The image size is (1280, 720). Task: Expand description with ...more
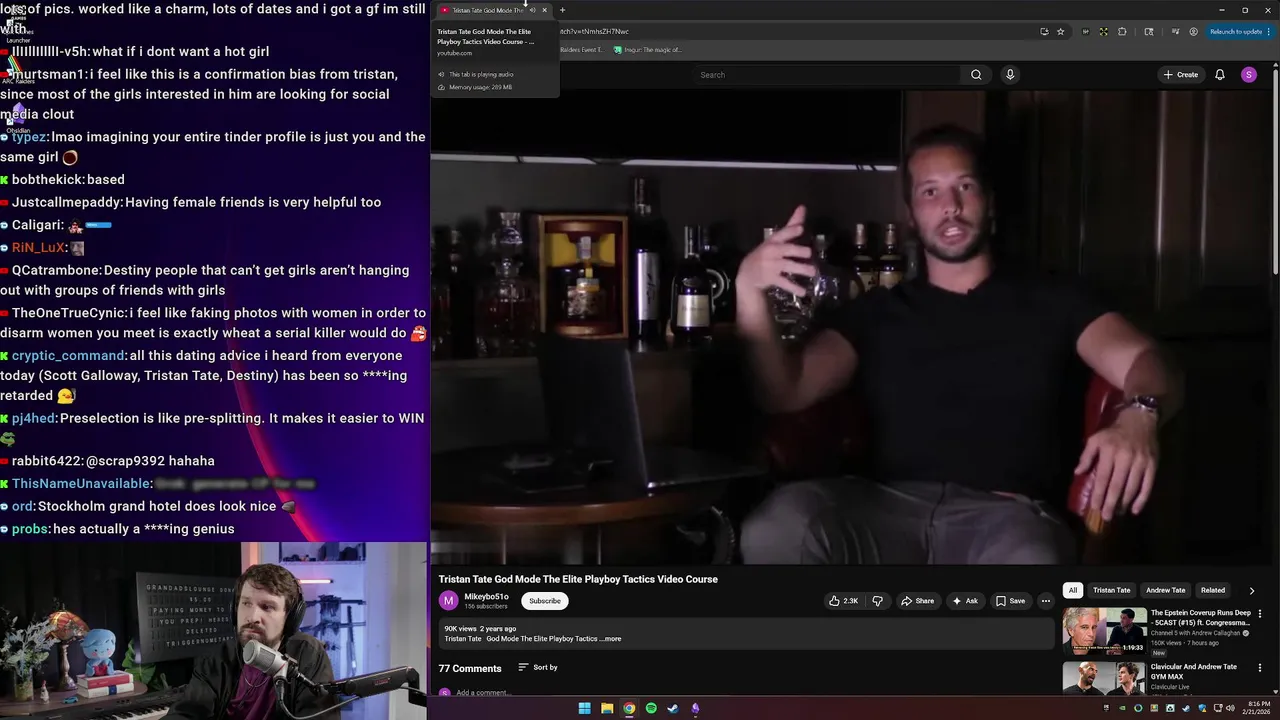coord(611,639)
